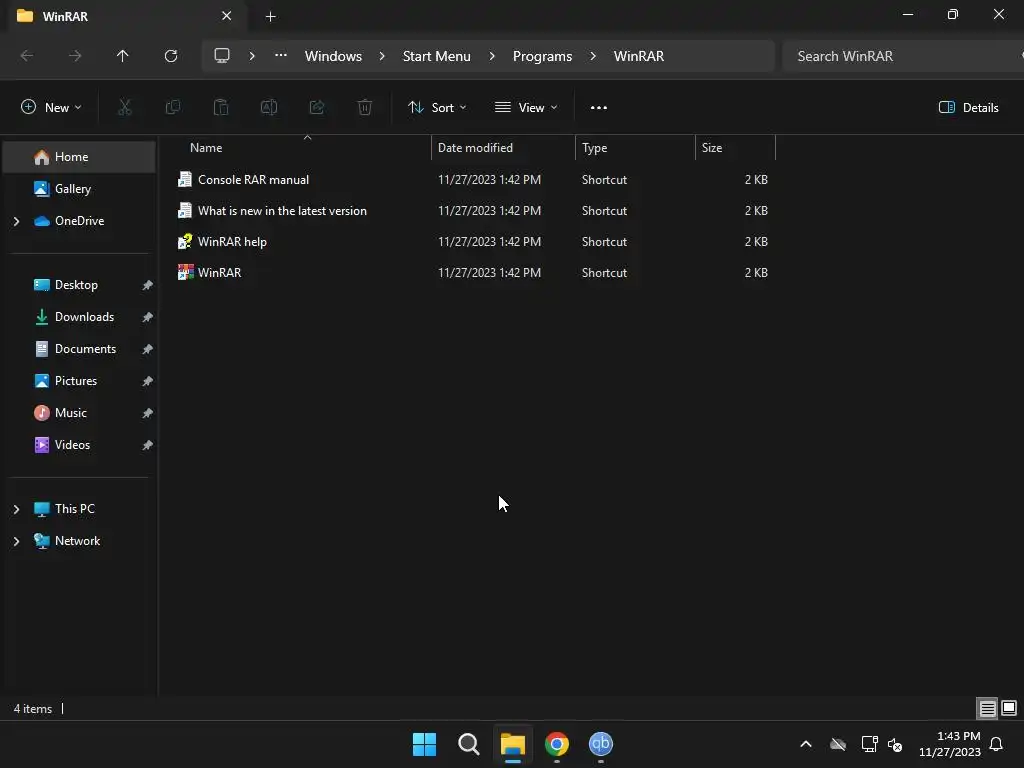
Task: Open the Windows Start menu
Action: [424, 744]
